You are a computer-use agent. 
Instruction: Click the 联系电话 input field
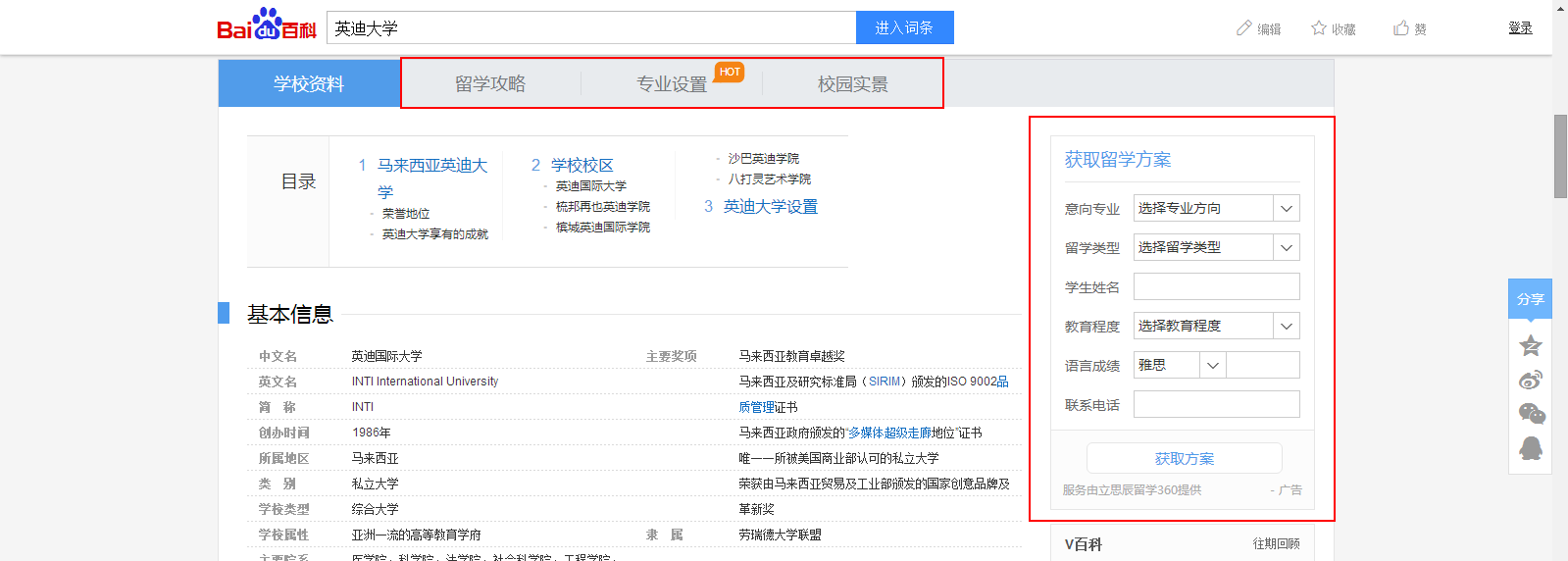[1216, 404]
